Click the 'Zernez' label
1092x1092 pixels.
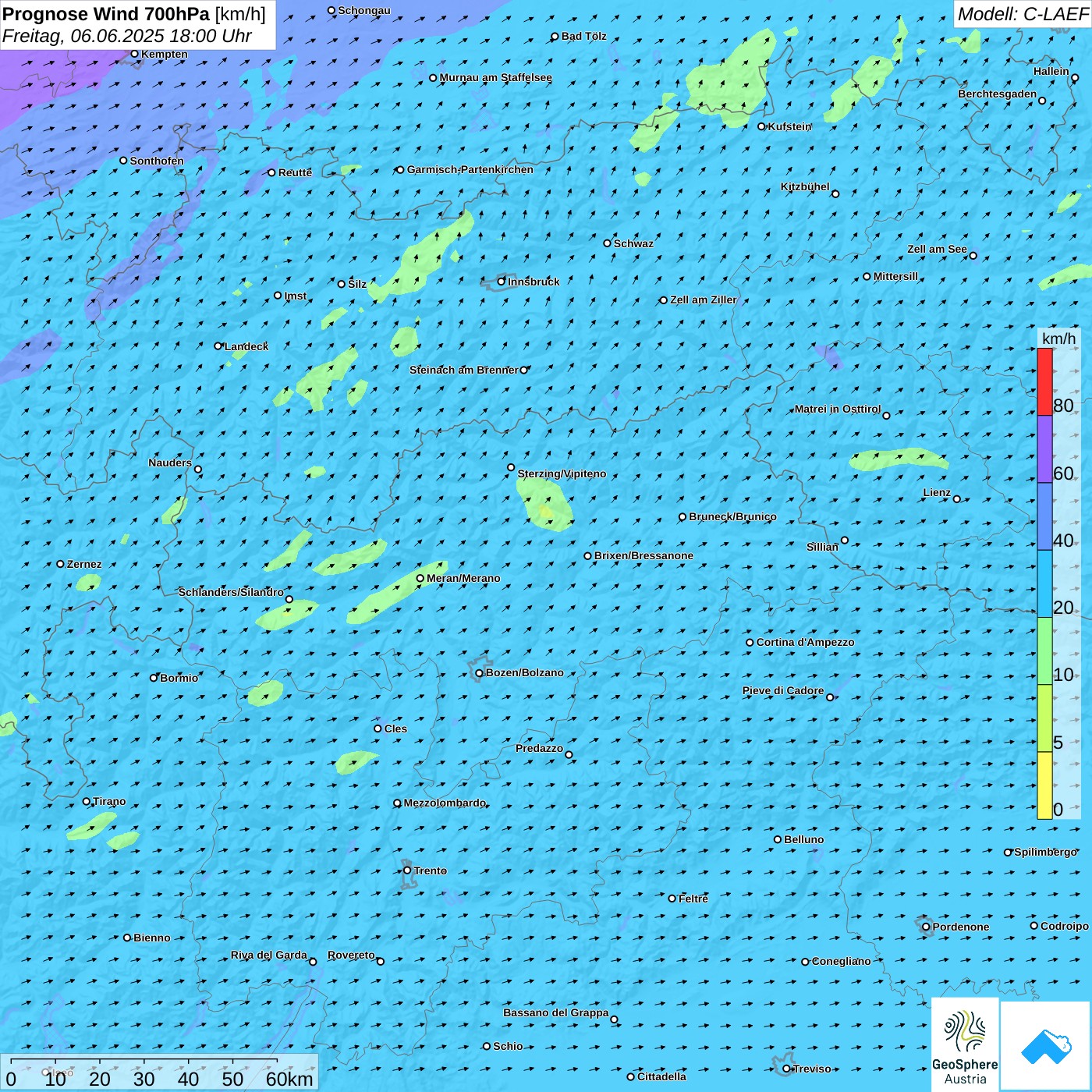84,564
